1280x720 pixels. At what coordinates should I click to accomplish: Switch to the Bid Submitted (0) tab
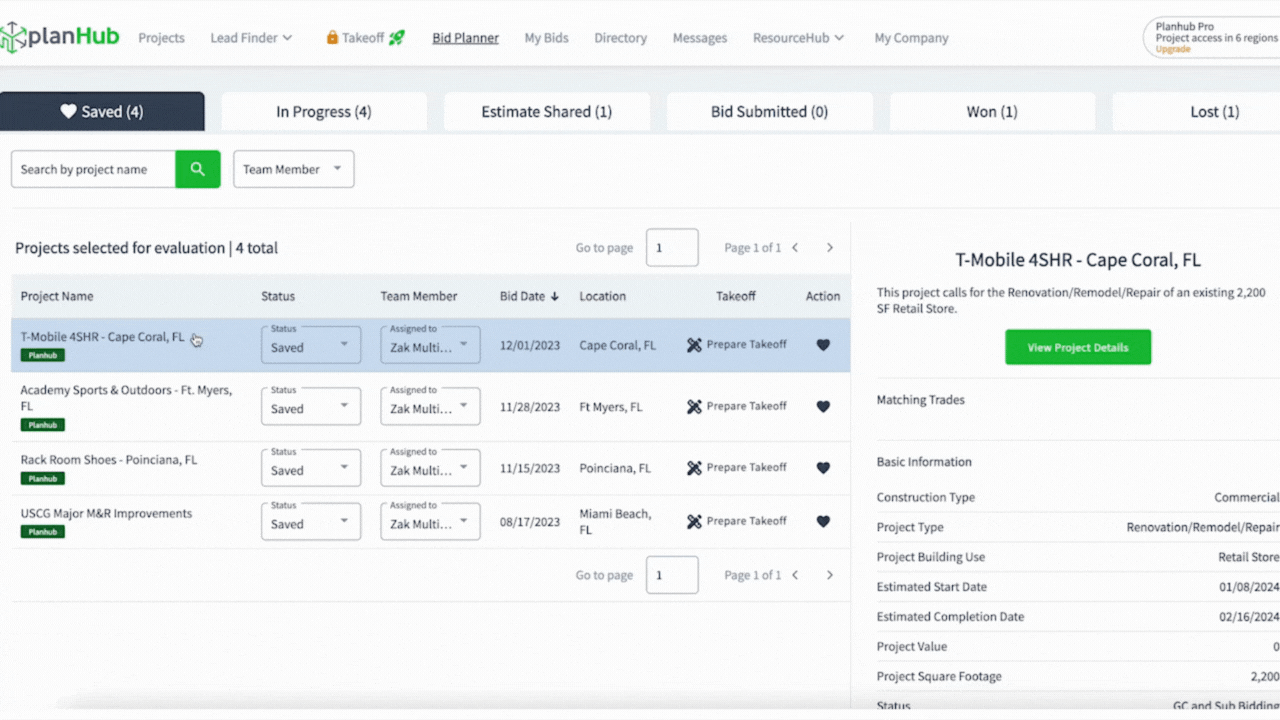click(x=770, y=112)
